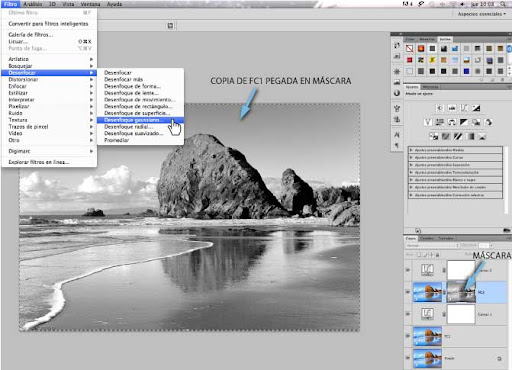Toggle visibility of the FC1 layer

(x=408, y=336)
